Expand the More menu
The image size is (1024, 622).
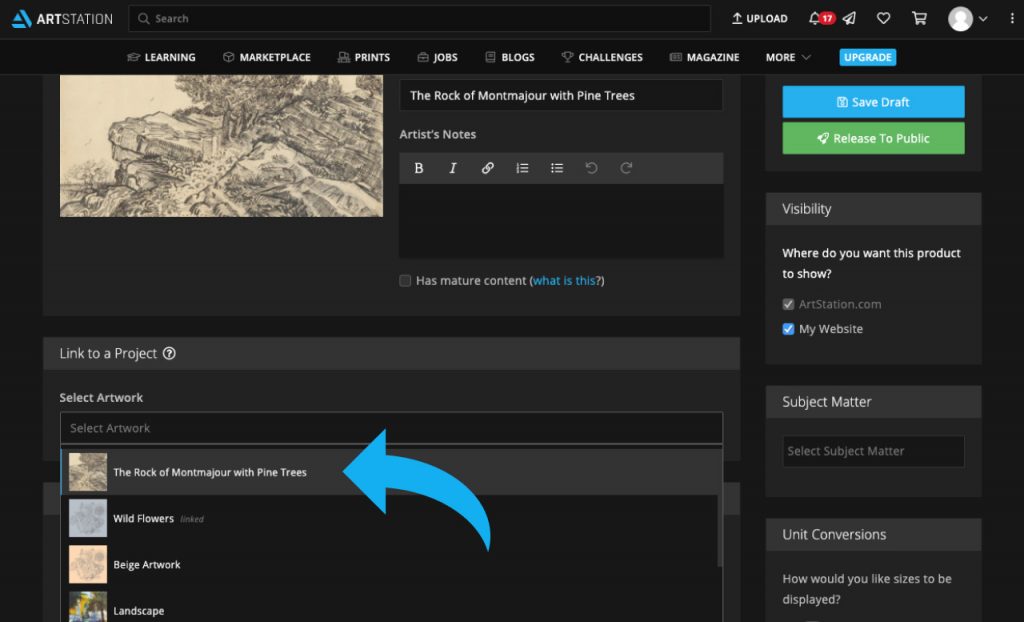(x=788, y=57)
